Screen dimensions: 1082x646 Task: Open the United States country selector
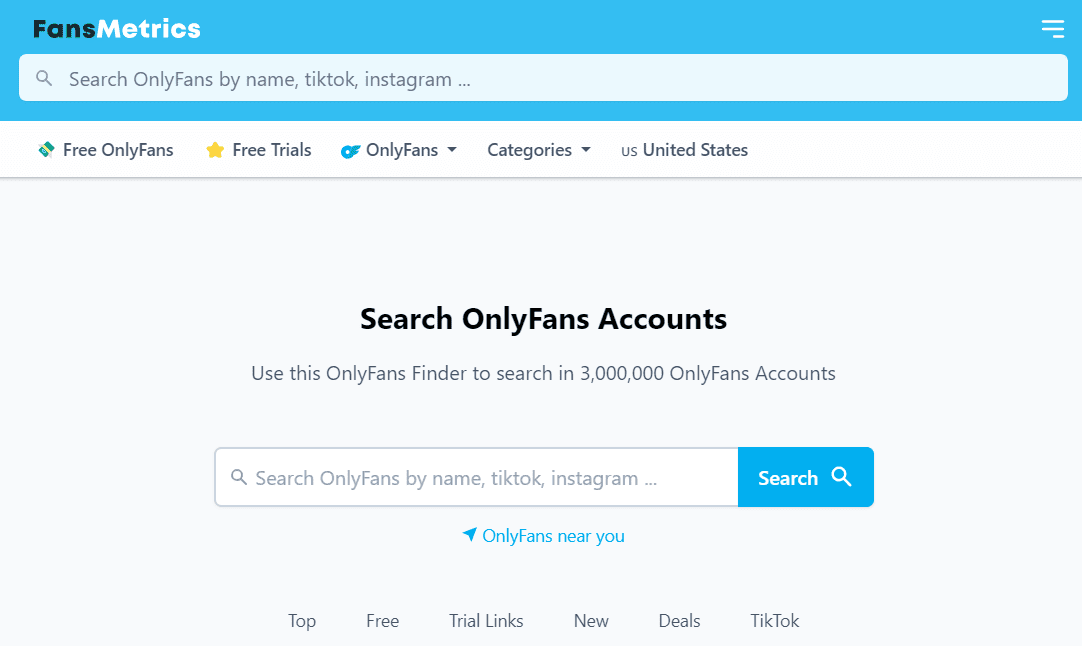click(685, 150)
